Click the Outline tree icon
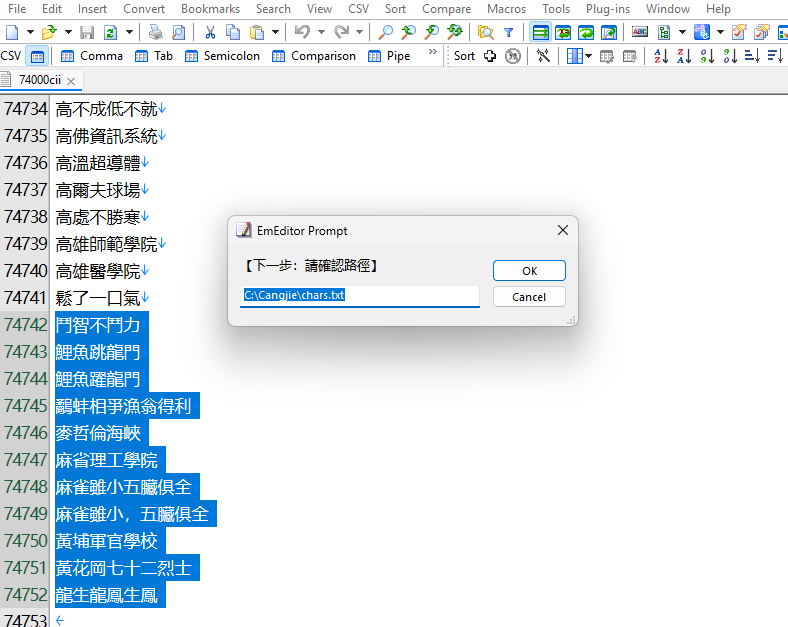This screenshot has width=788, height=627. [x=664, y=33]
